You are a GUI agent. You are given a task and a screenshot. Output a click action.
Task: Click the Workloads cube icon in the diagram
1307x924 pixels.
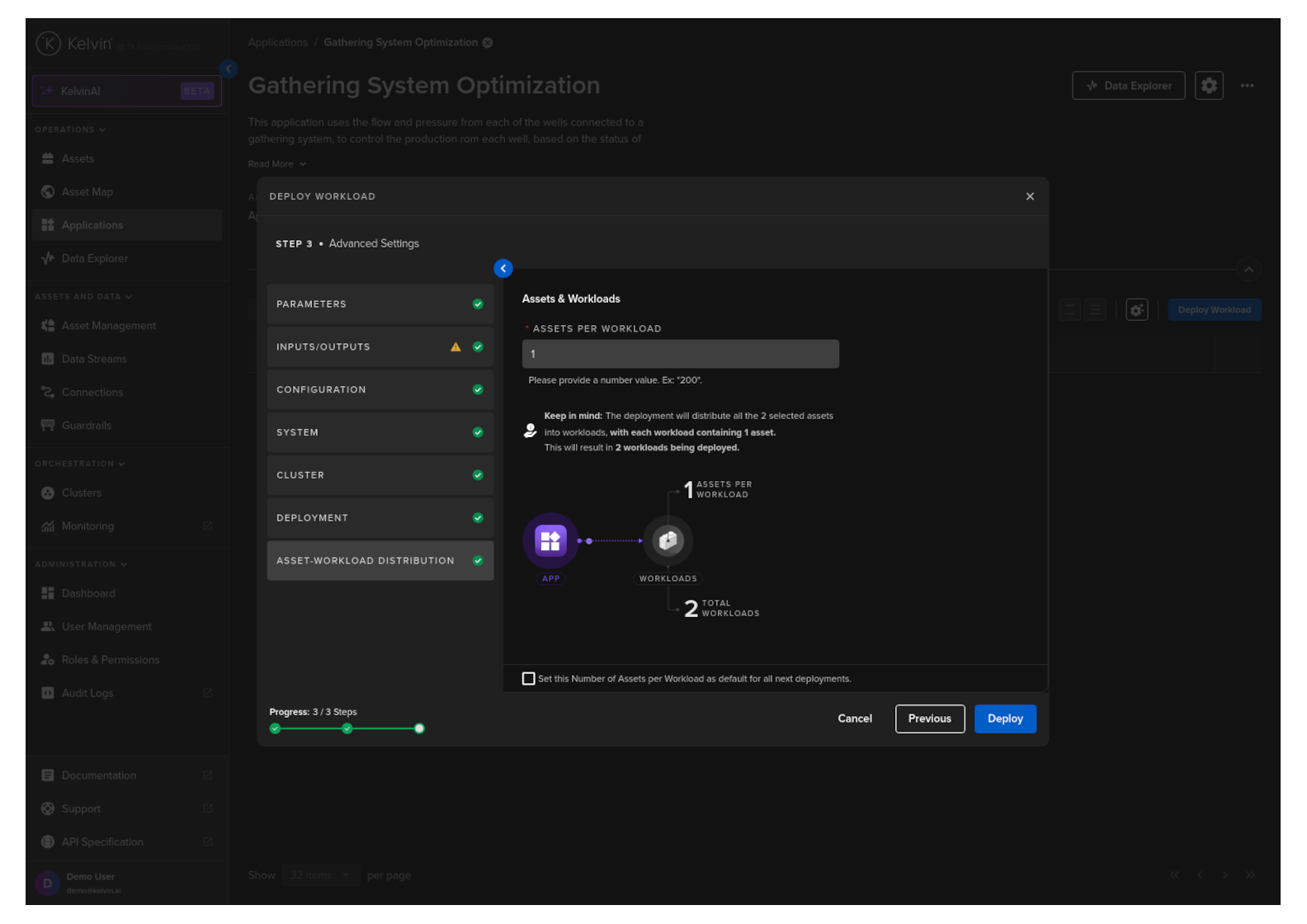coord(668,541)
